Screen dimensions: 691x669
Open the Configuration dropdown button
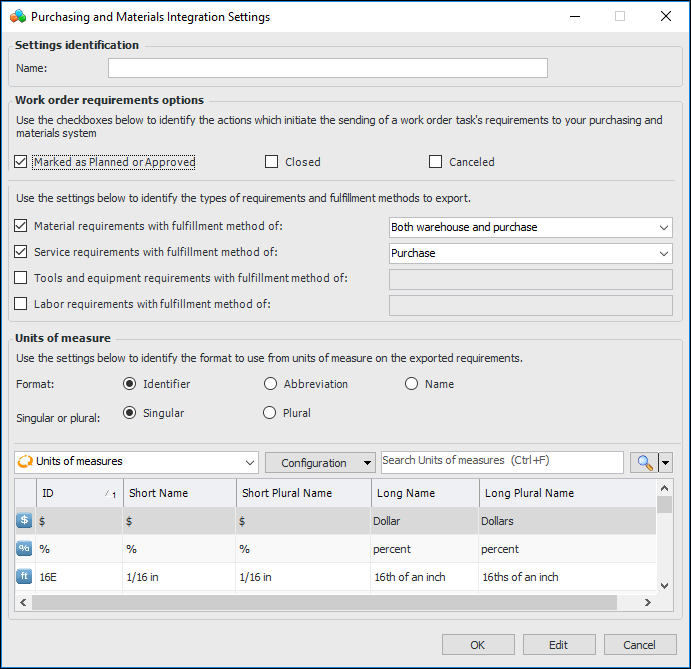320,463
